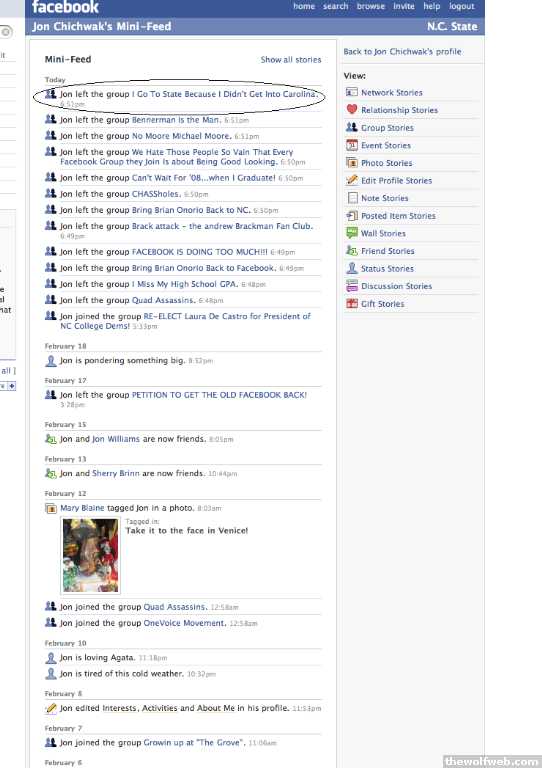Click the Network Stories icon
Screen dimensions: 542x768
pyautogui.click(x=352, y=92)
